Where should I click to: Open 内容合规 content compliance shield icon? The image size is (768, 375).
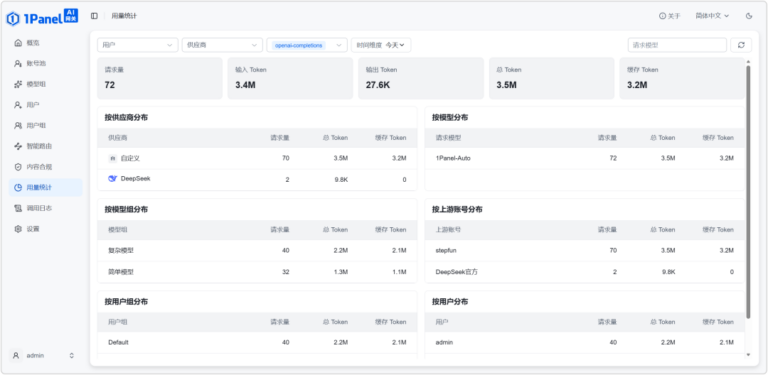(x=18, y=167)
